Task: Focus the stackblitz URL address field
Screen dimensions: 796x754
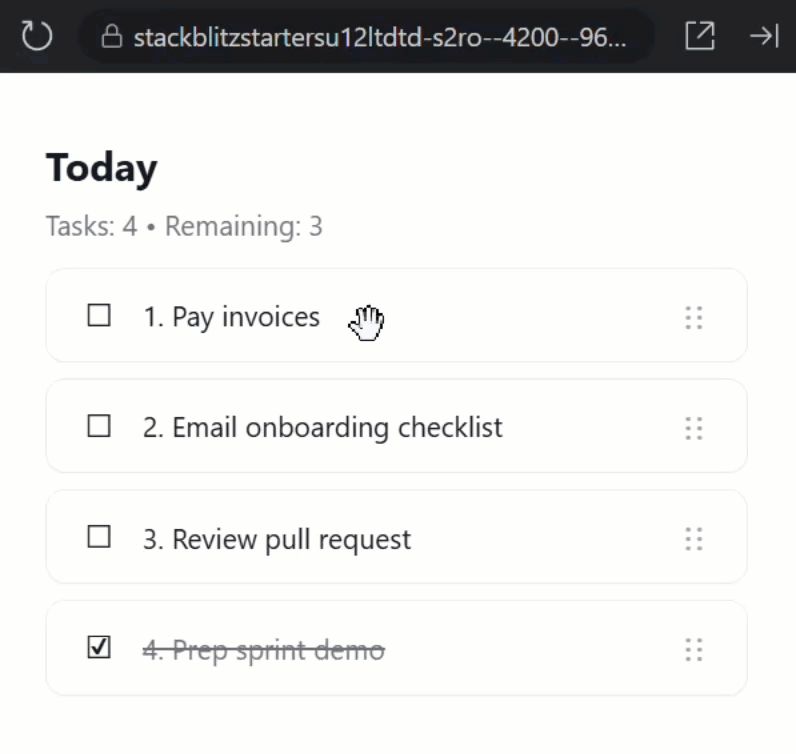Action: click(x=380, y=37)
